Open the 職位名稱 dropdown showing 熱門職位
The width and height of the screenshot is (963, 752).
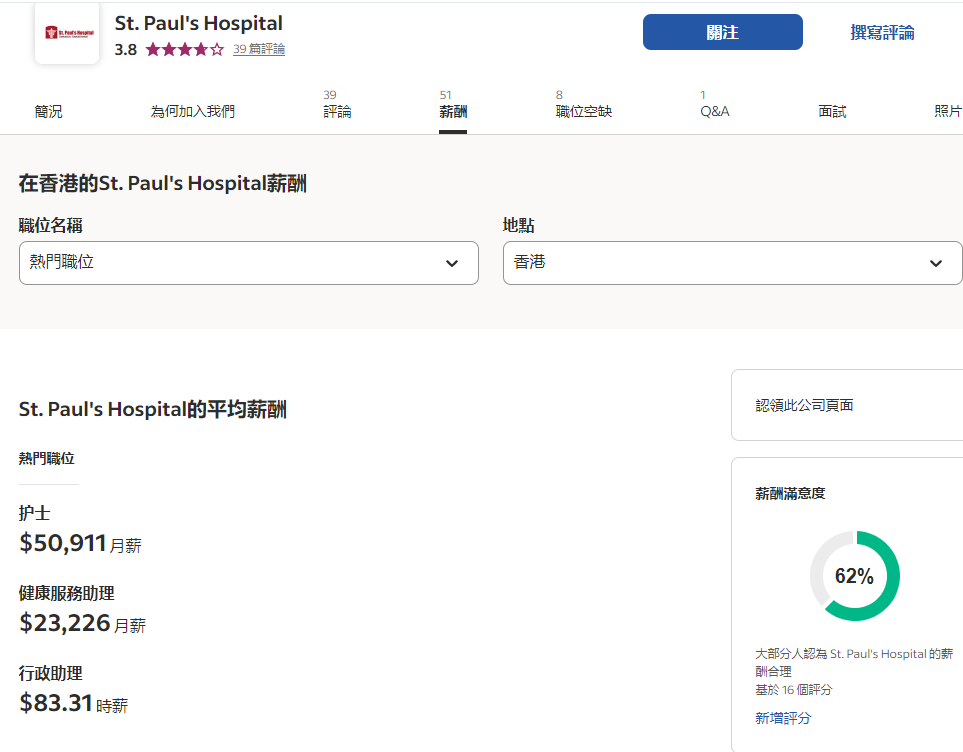click(249, 263)
